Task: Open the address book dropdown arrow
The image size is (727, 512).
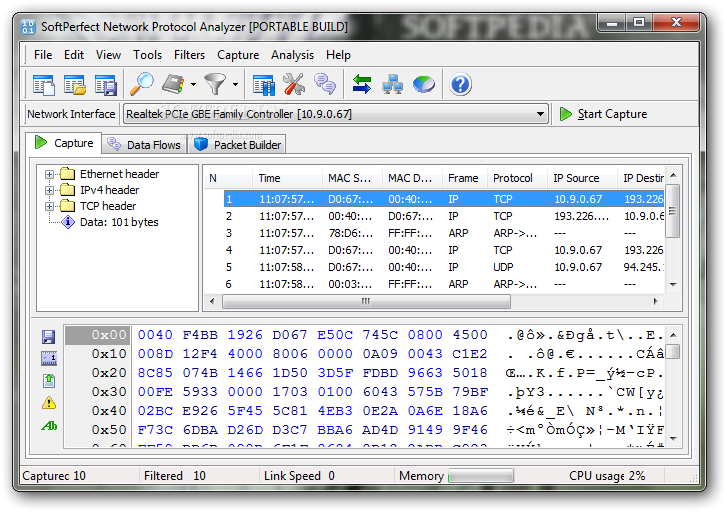Action: tap(193, 84)
